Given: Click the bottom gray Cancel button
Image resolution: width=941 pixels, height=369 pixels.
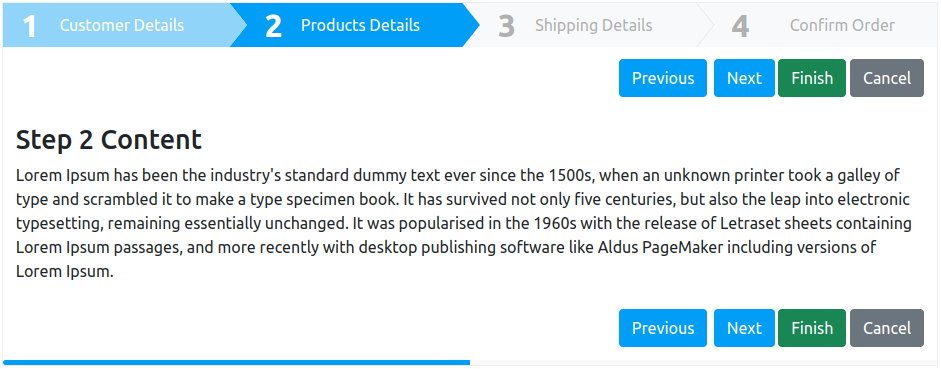Looking at the screenshot, I should (x=887, y=328).
